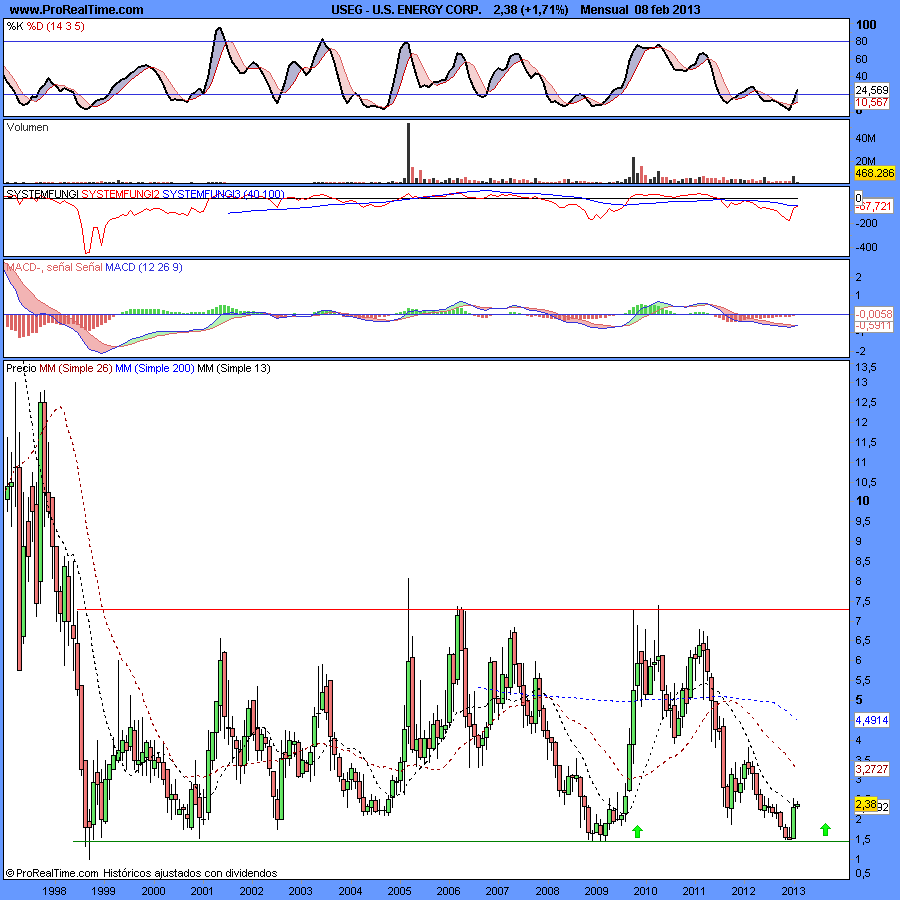This screenshot has height=900, width=900.
Task: Click the tallest 2005 volume spike bar
Action: pos(409,153)
